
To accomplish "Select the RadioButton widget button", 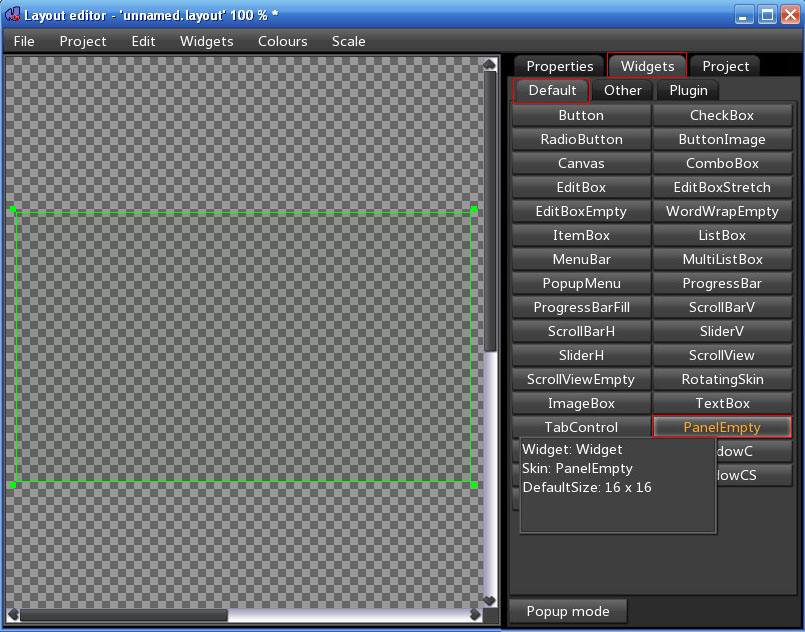I will (x=581, y=139).
